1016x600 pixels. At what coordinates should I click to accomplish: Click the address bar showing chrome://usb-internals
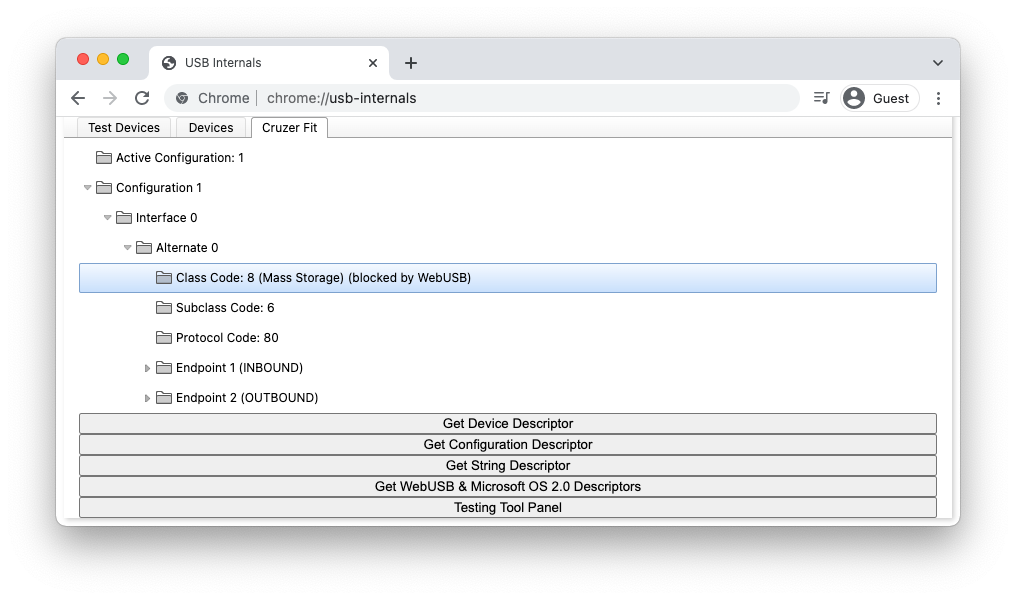coord(481,98)
